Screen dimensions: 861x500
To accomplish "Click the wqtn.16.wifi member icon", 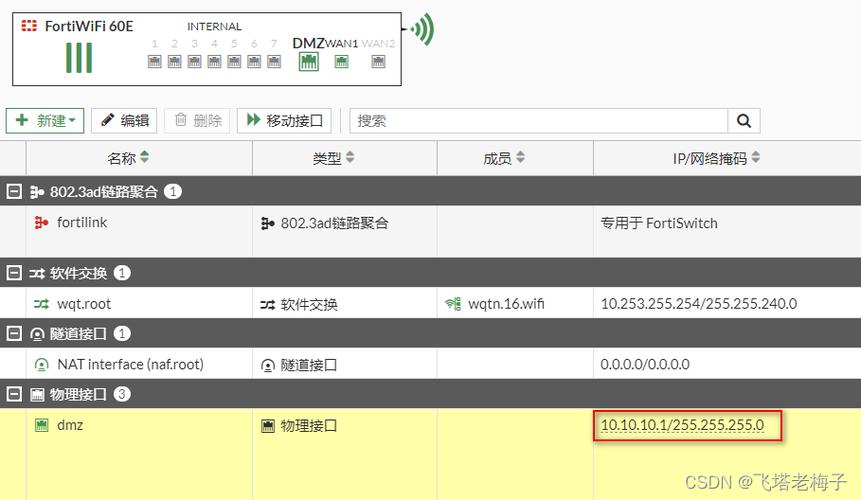I will pos(453,304).
